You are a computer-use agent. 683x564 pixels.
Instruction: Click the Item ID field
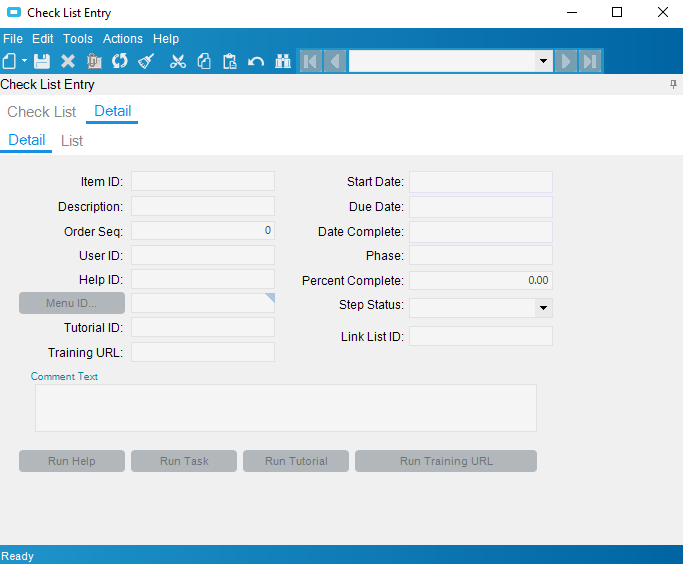pos(203,181)
